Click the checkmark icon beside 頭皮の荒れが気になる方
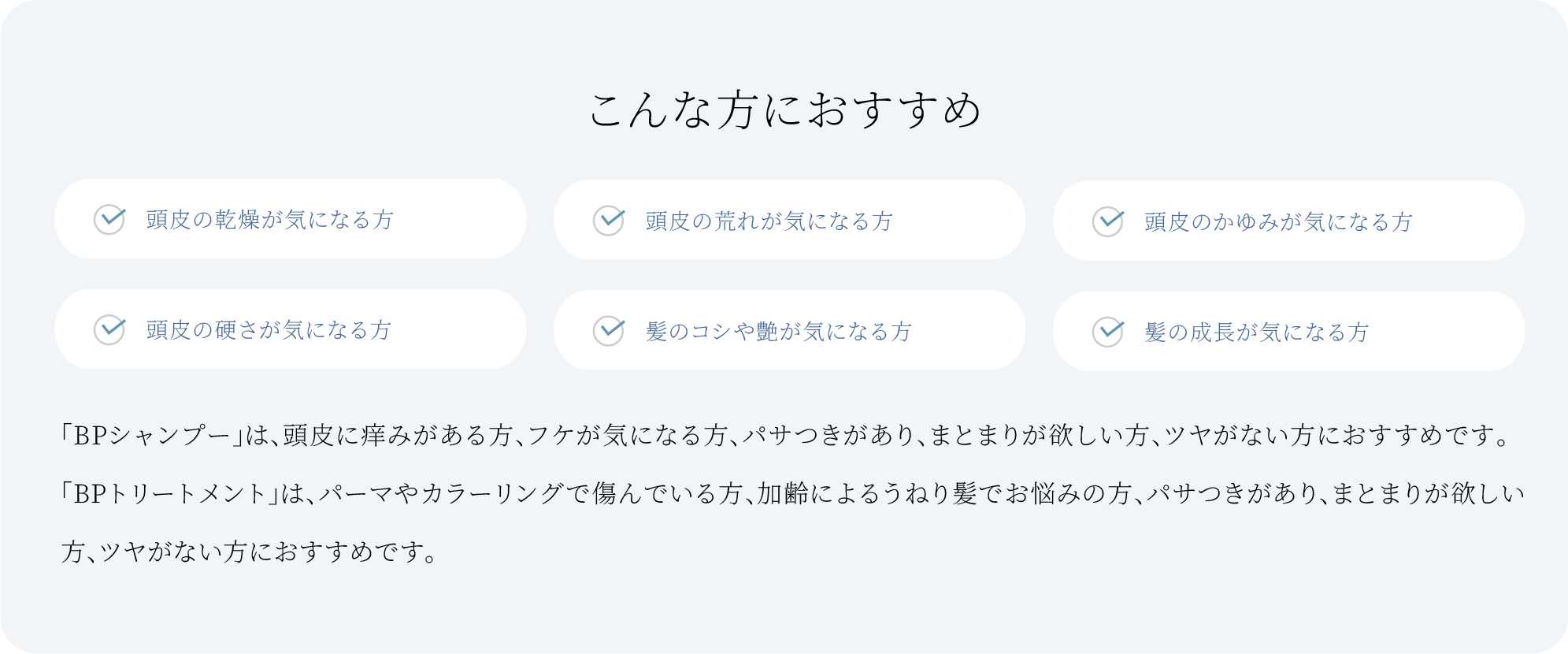 click(609, 221)
